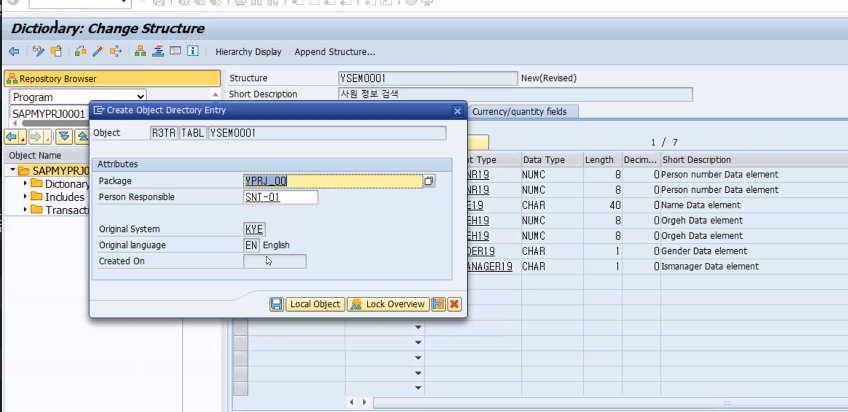This screenshot has height=412, width=848.
Task: Open value help beside Package field
Action: (x=429, y=181)
